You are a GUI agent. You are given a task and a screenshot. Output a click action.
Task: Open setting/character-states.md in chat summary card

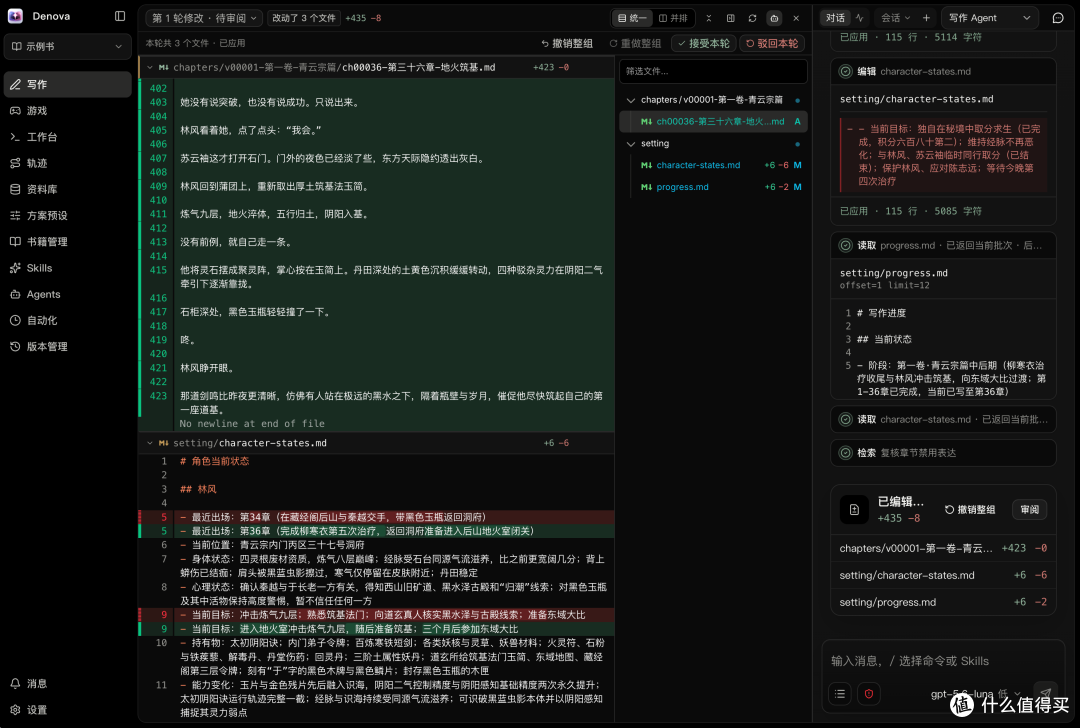[943, 575]
